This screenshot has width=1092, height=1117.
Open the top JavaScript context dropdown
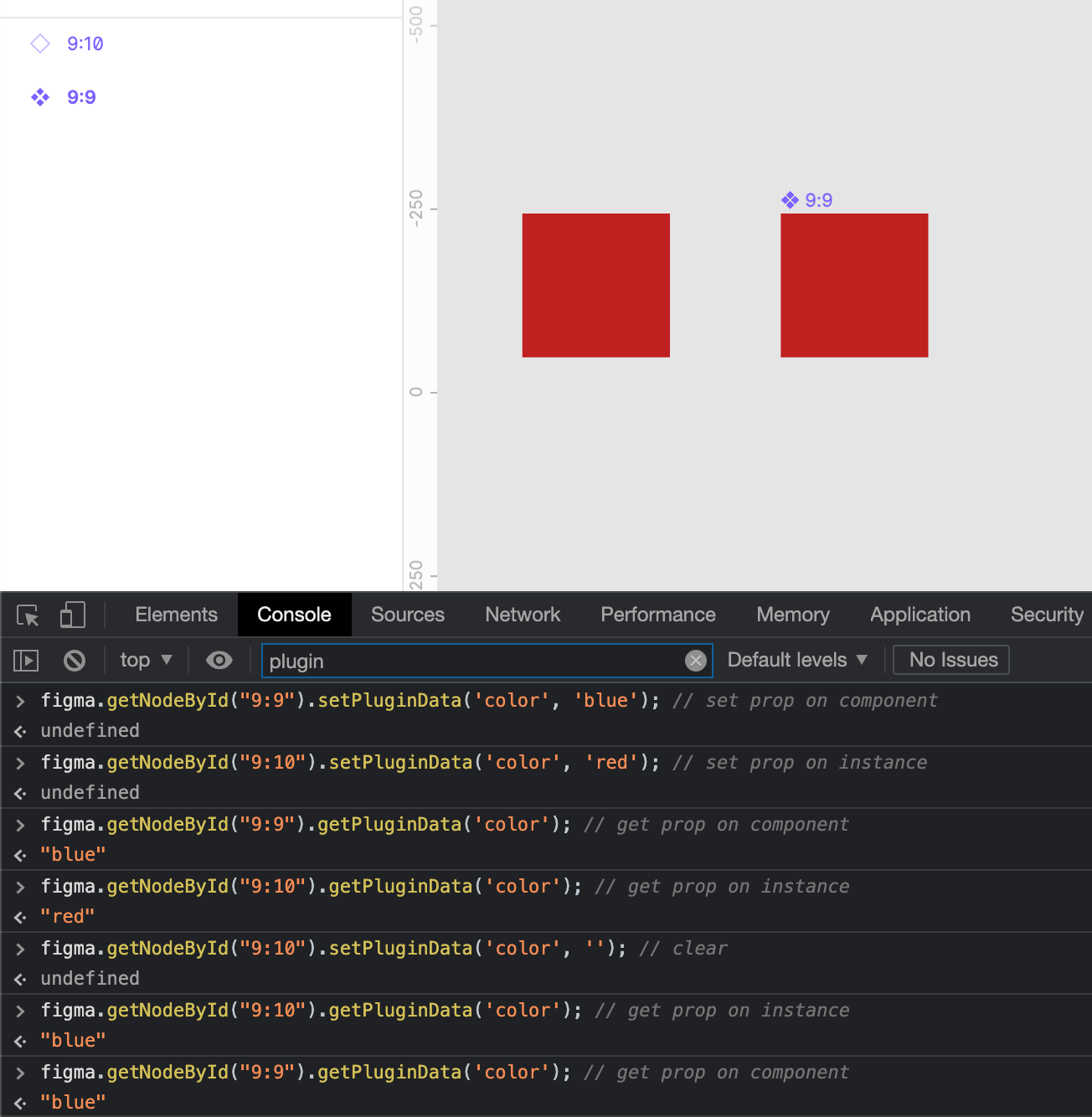coord(146,660)
